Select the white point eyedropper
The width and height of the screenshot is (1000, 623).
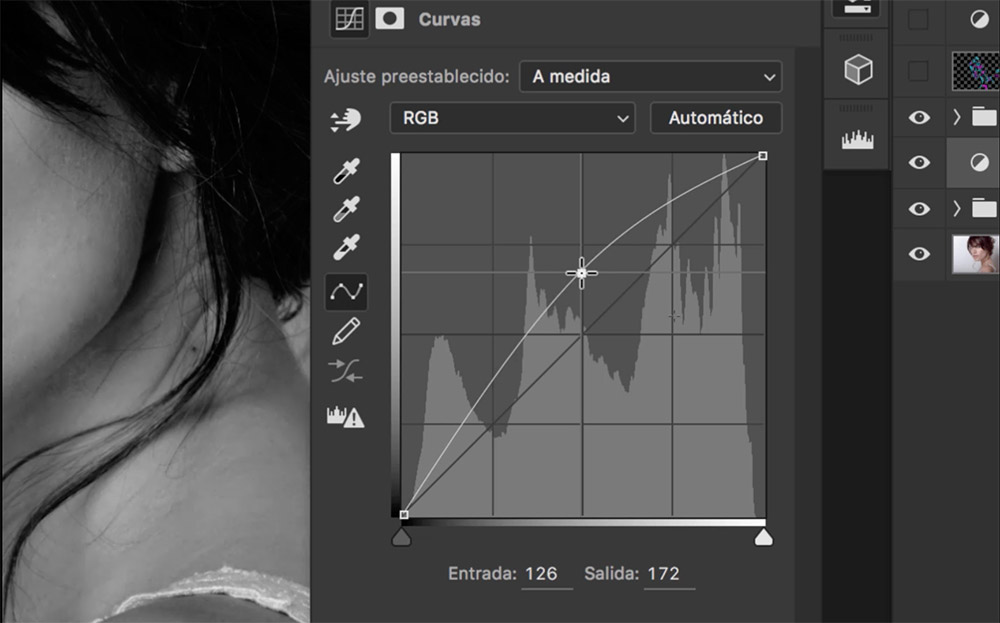tap(346, 247)
